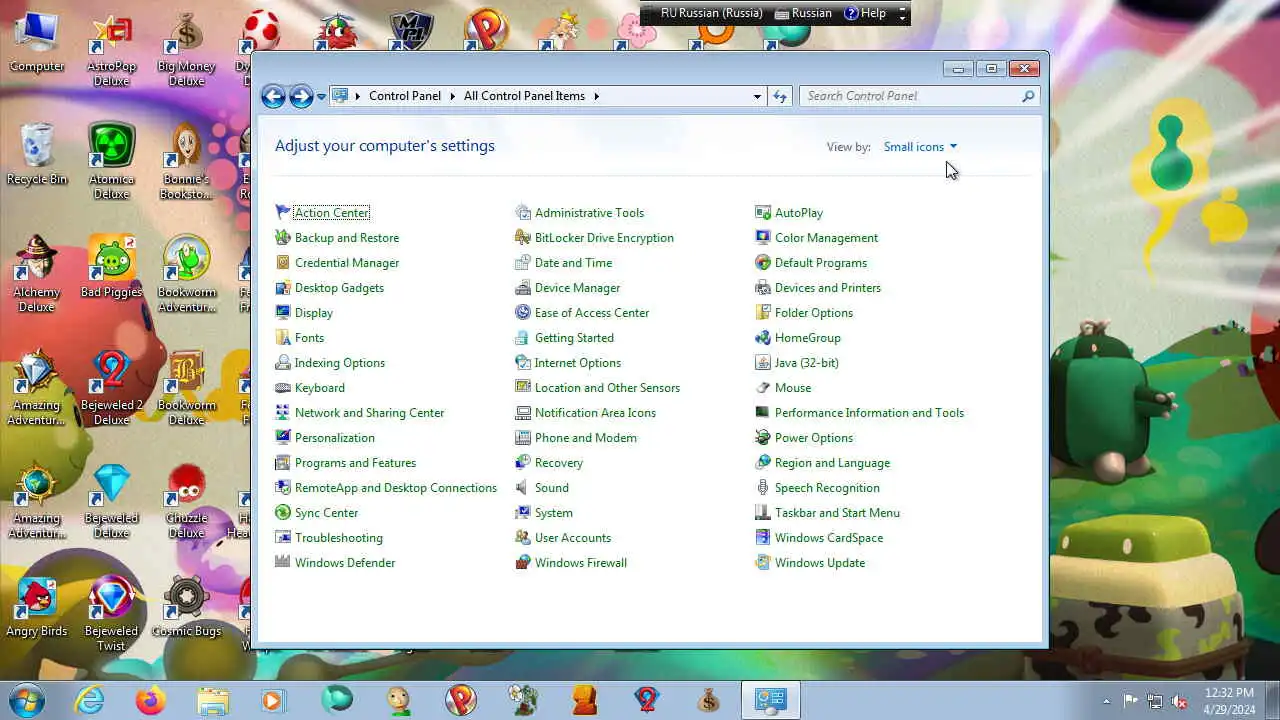Viewport: 1280px width, 720px height.
Task: Expand the arrow after All Control Panel Items
Action: tap(596, 96)
